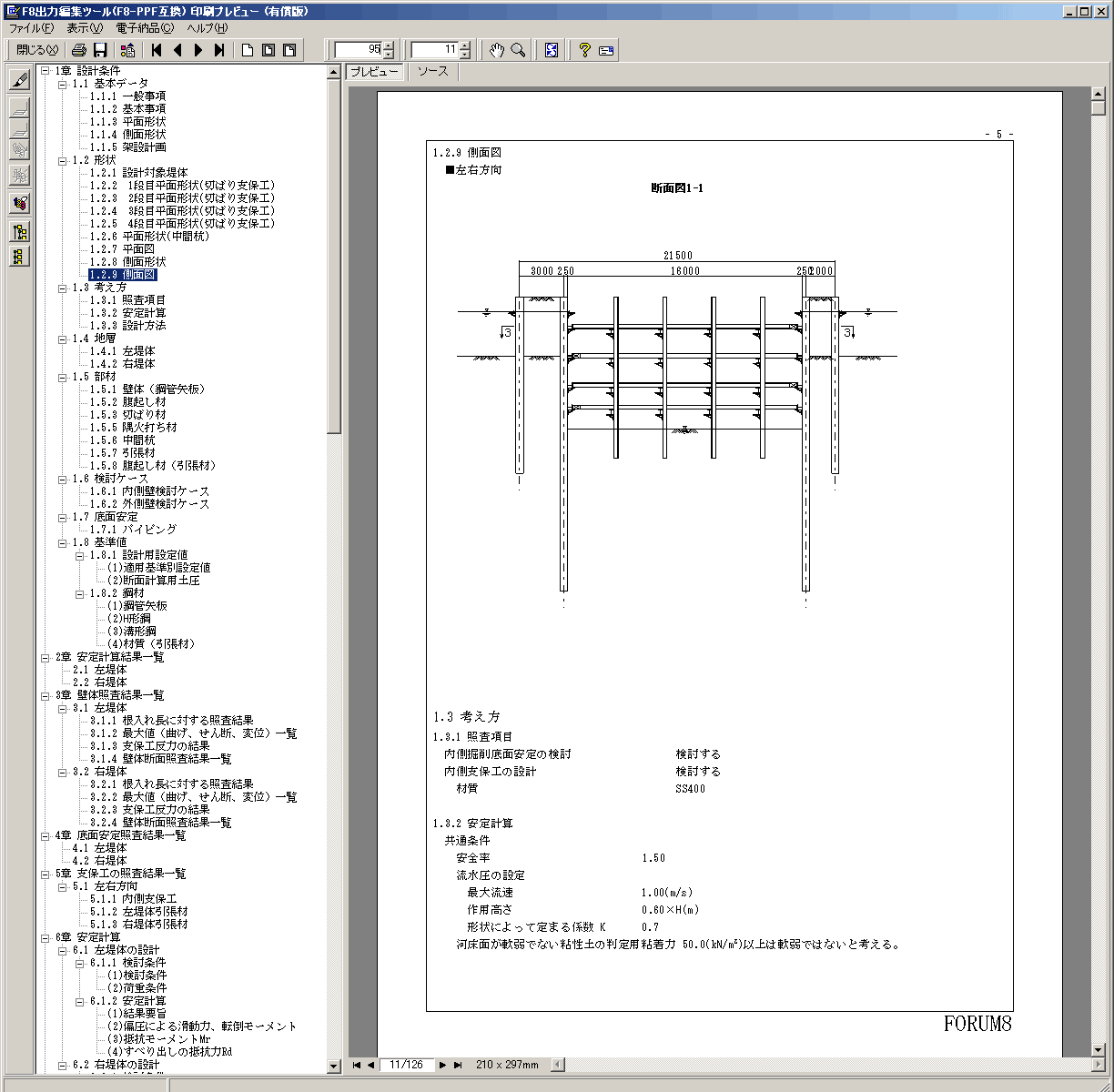
Task: Open help with the yellow question mark icon
Action: click(x=585, y=50)
